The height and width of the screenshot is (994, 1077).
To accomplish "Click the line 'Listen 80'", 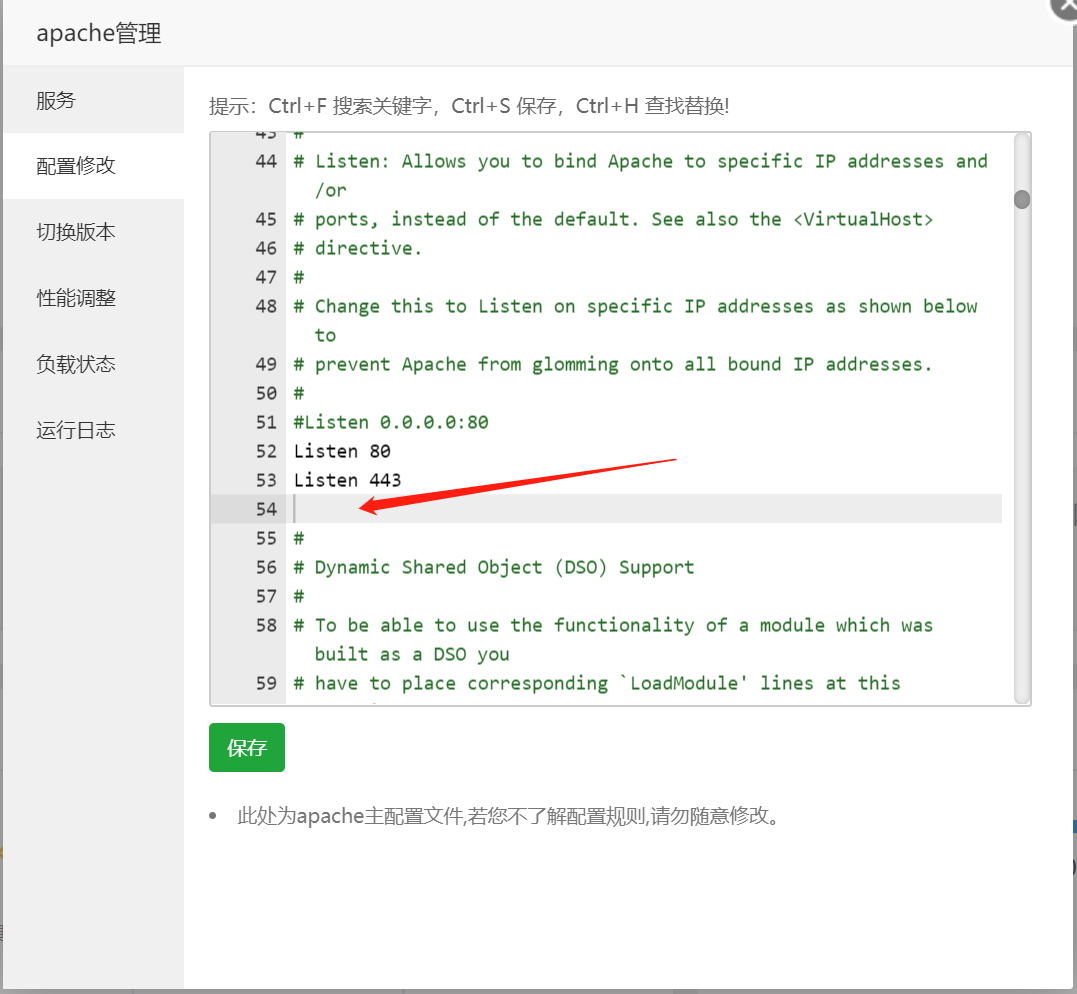I will pos(342,451).
